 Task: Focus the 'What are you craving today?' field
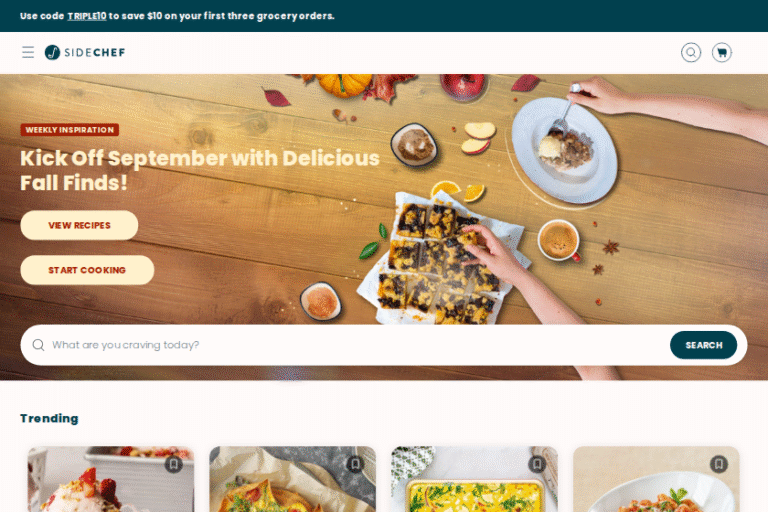click(358, 345)
